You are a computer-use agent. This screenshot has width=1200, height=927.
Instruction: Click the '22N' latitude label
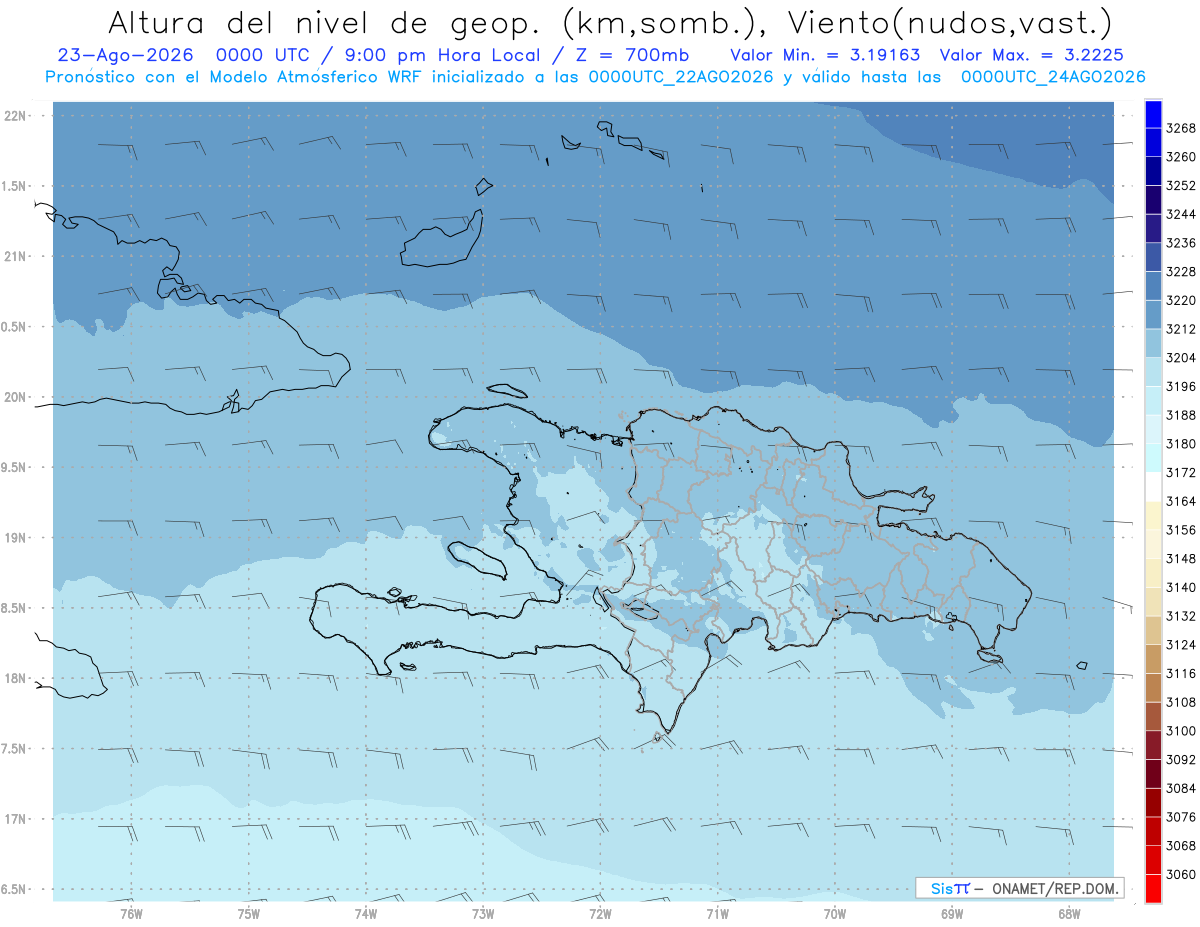(x=14, y=116)
